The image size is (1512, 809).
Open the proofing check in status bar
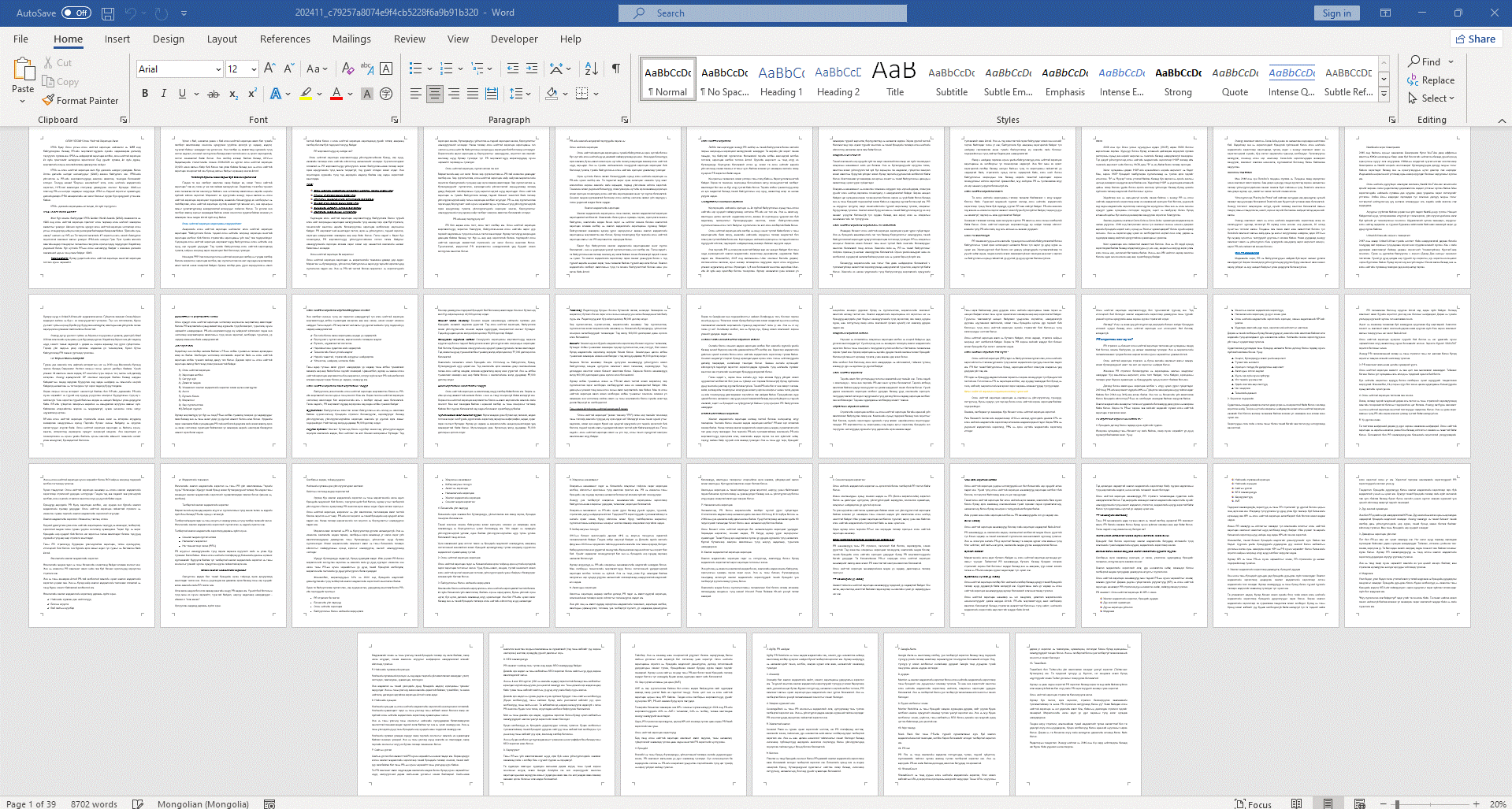[x=138, y=803]
